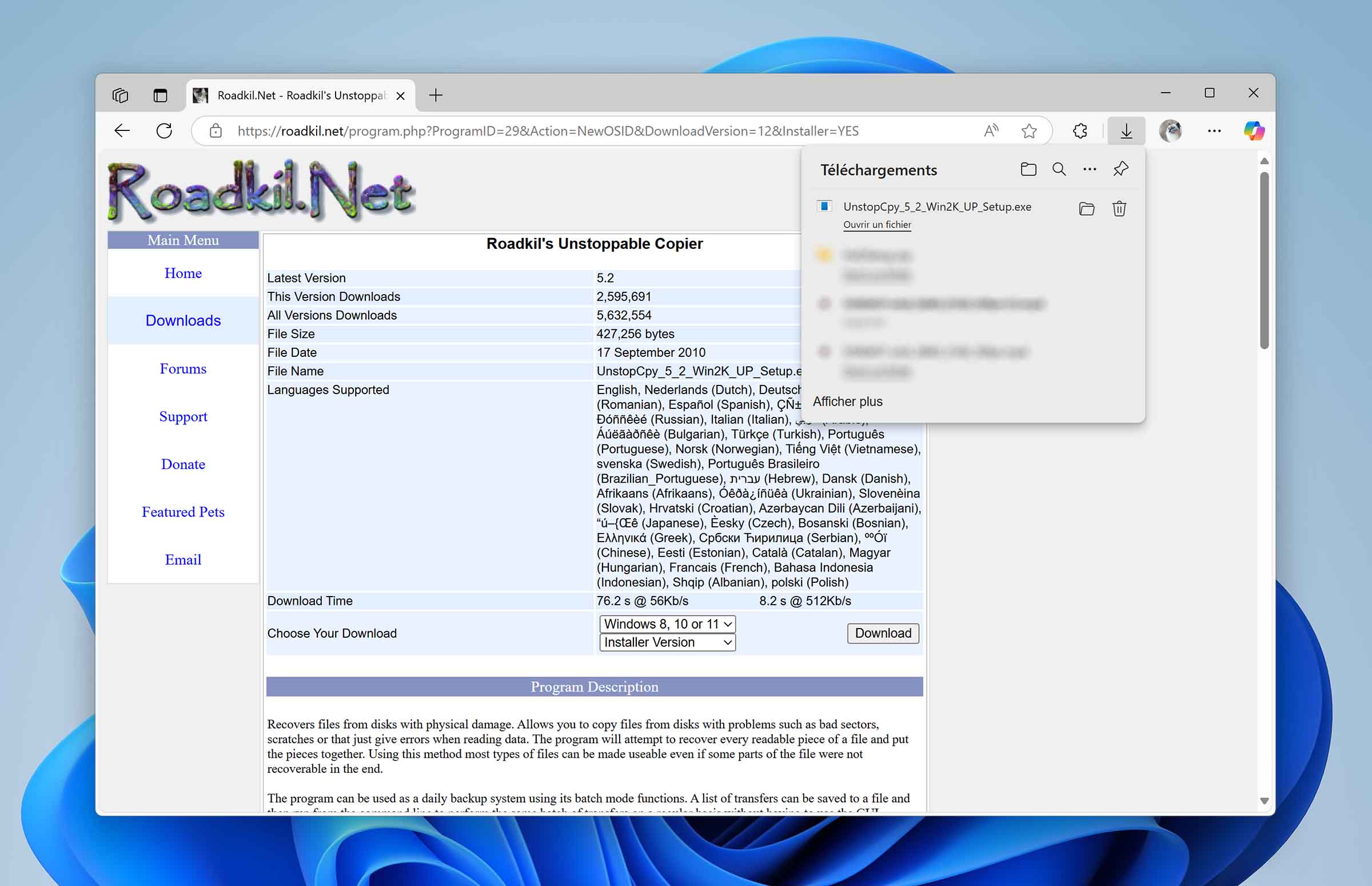Click the Latest Version row label

[306, 278]
